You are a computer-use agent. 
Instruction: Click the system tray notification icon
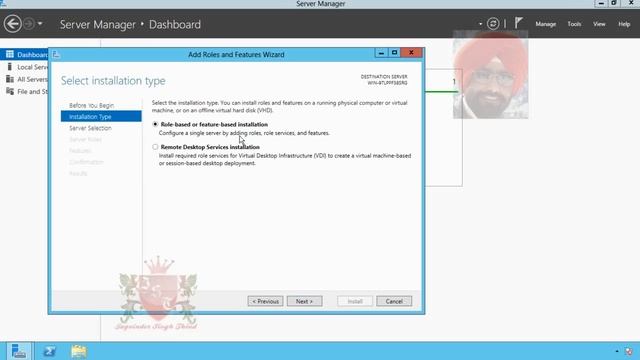click(629, 351)
